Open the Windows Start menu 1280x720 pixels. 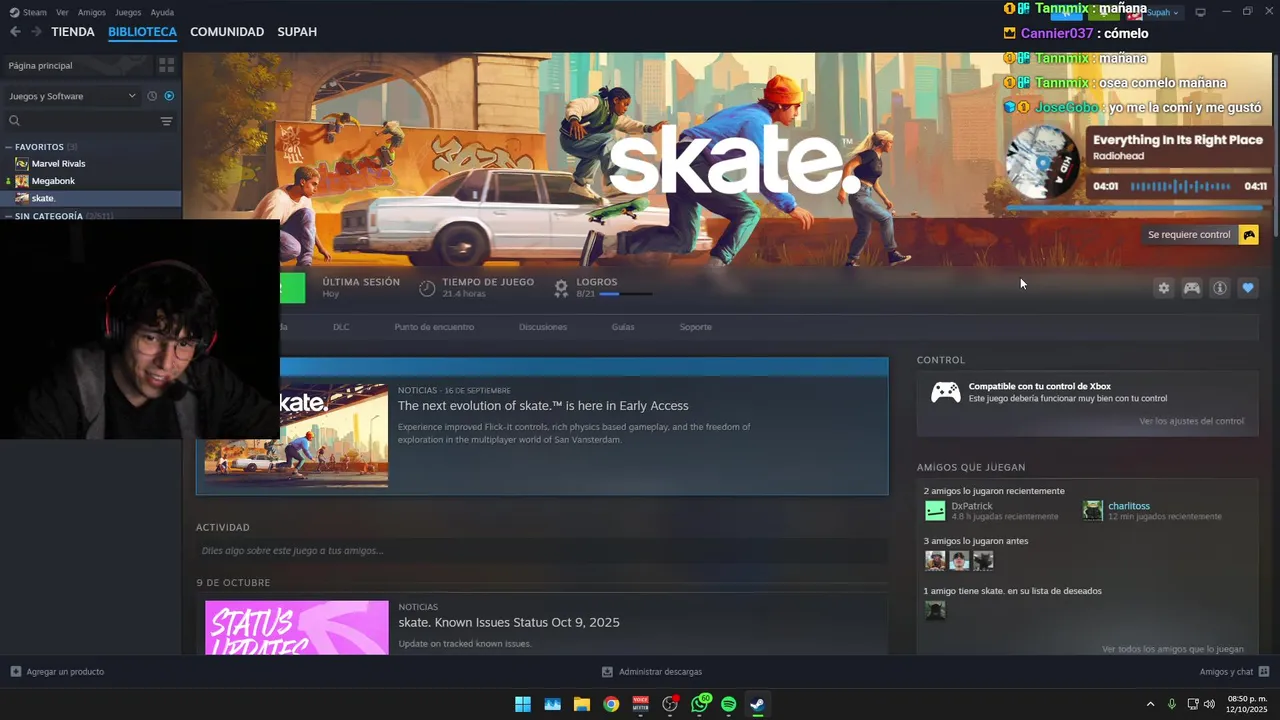pos(523,704)
